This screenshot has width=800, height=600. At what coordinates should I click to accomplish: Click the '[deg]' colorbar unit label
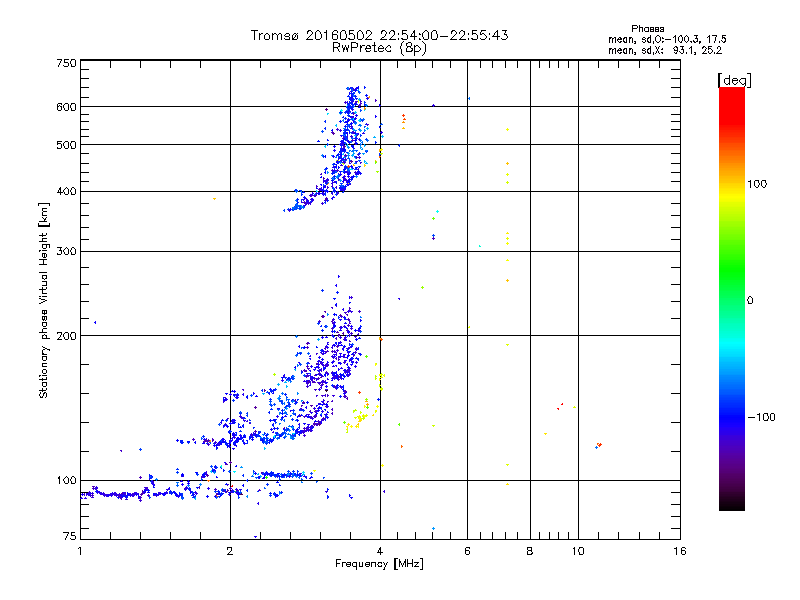click(734, 80)
